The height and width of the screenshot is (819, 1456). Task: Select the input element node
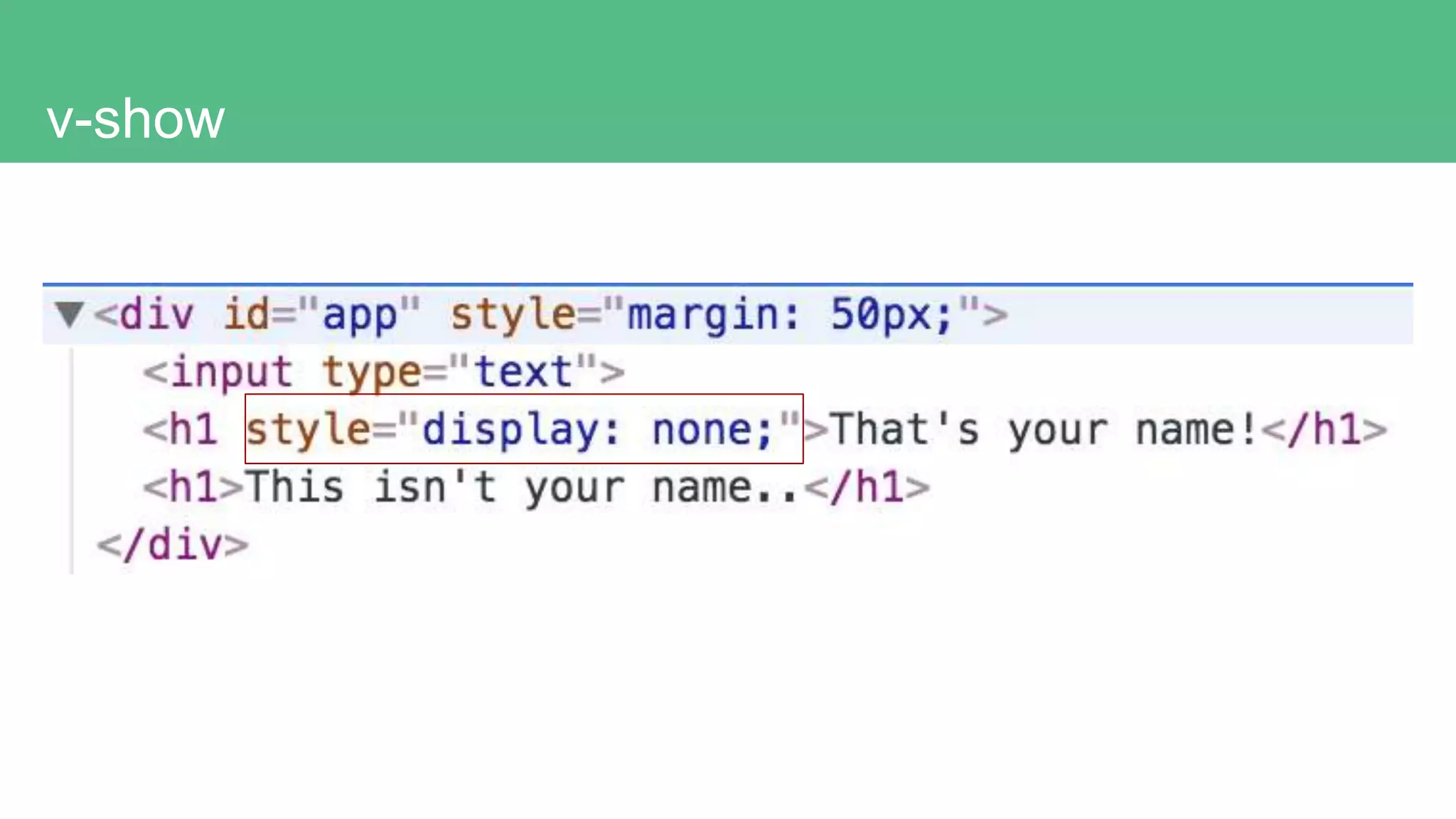(x=231, y=372)
